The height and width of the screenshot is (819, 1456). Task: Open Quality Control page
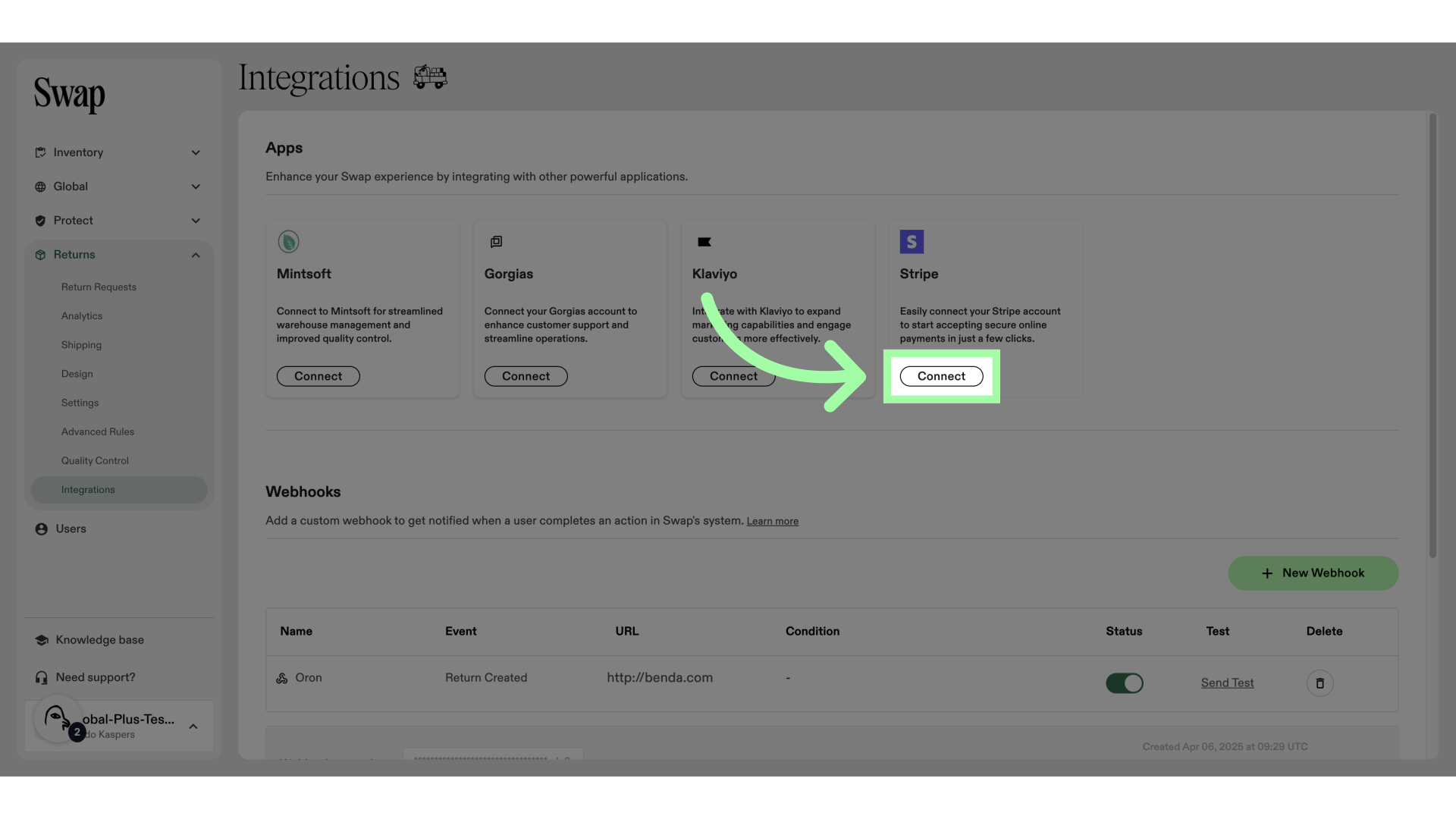[x=95, y=460]
